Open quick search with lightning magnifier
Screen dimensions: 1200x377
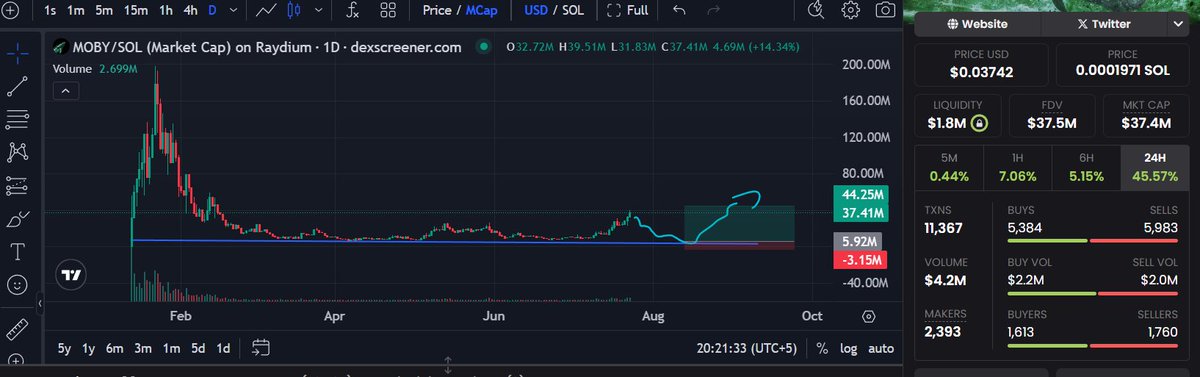[816, 11]
